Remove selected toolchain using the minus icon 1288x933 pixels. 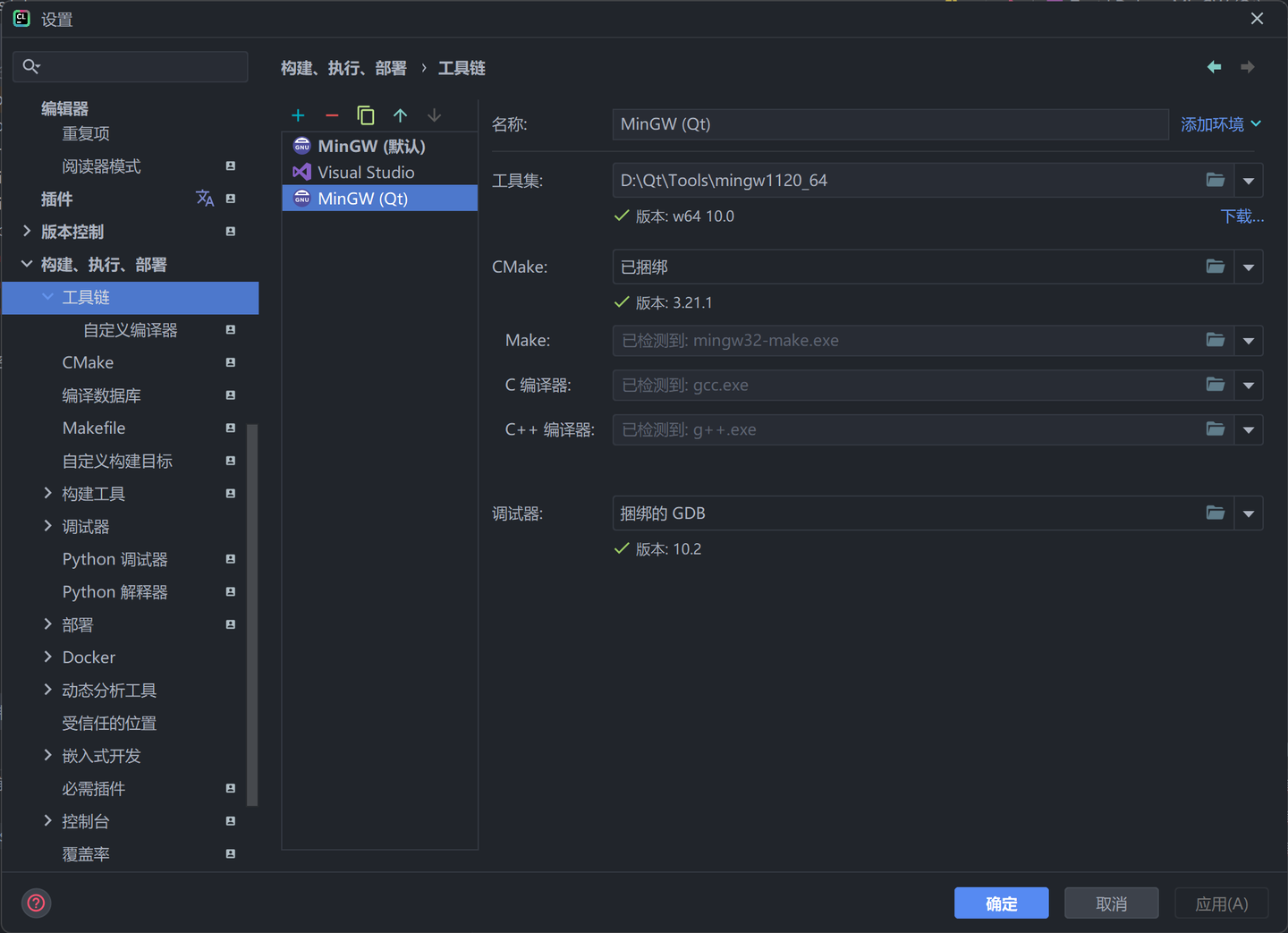(x=332, y=115)
